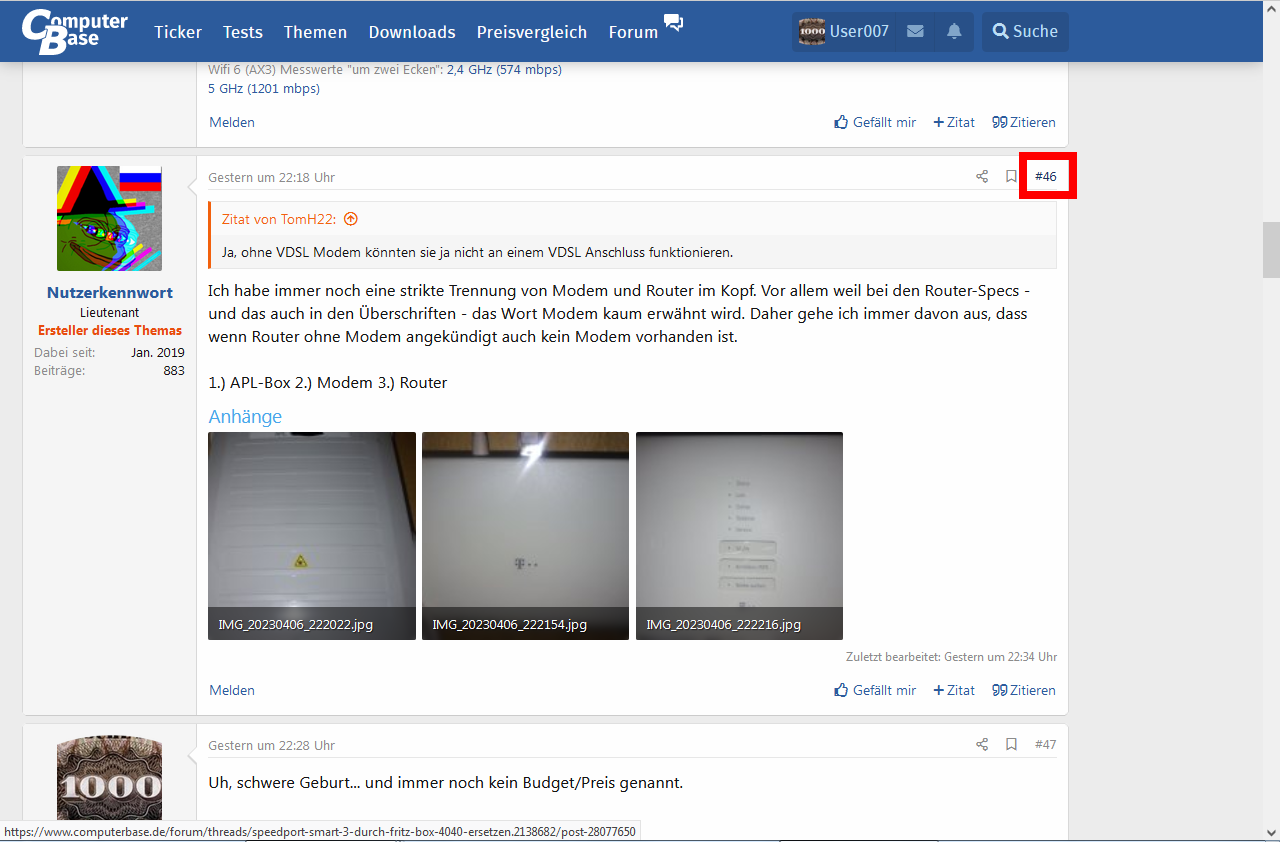Bookmark post #47 using the bookmark icon
This screenshot has height=842, width=1280.
pyautogui.click(x=1011, y=744)
